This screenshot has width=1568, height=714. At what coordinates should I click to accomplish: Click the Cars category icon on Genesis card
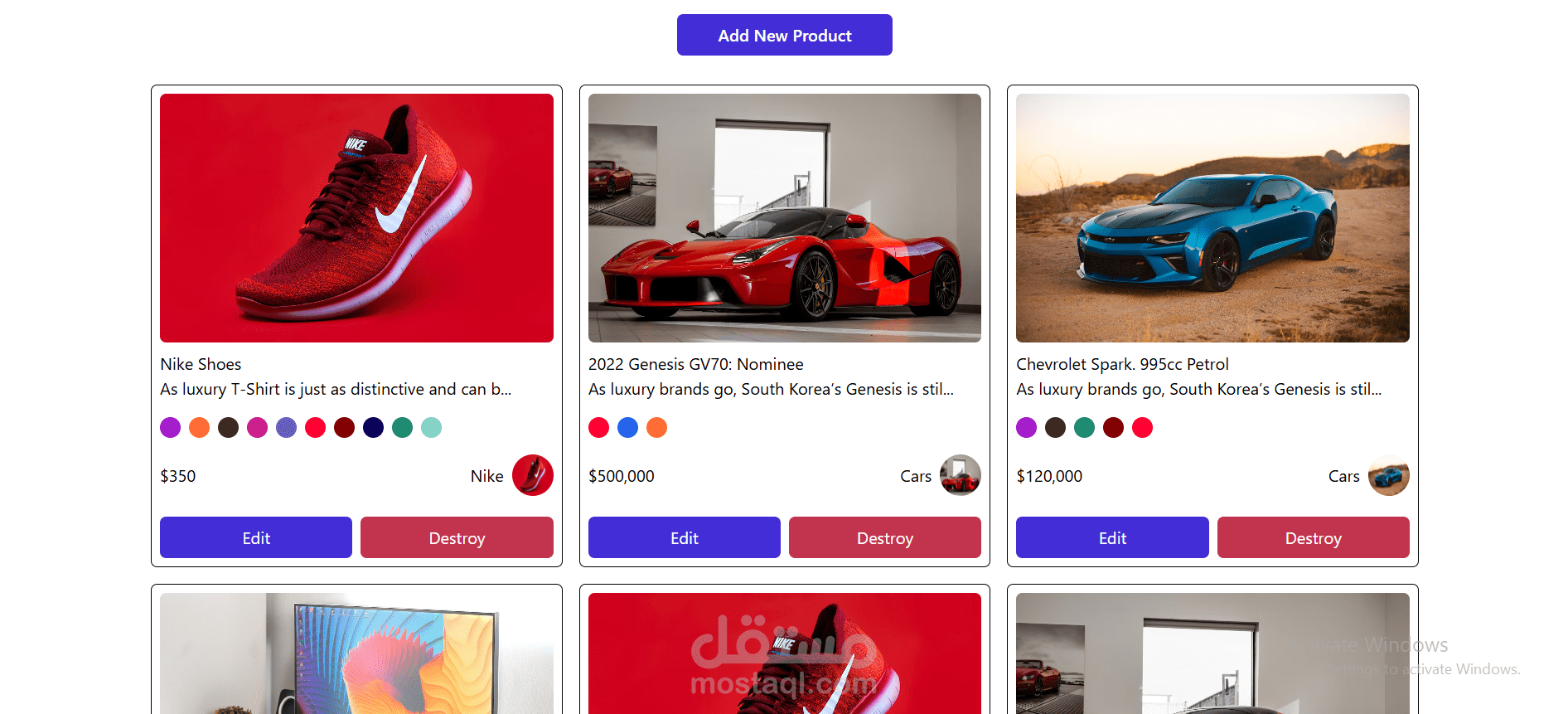click(961, 475)
